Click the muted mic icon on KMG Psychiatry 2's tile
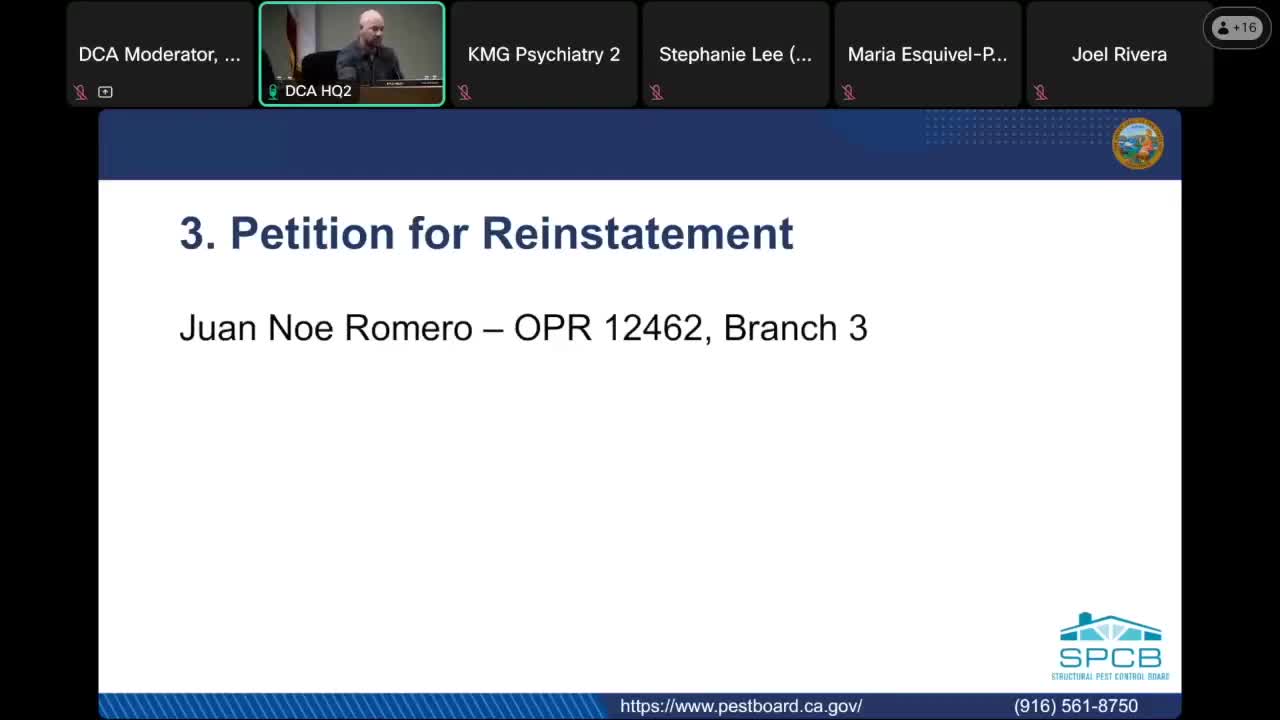The height and width of the screenshot is (720, 1280). pos(464,91)
